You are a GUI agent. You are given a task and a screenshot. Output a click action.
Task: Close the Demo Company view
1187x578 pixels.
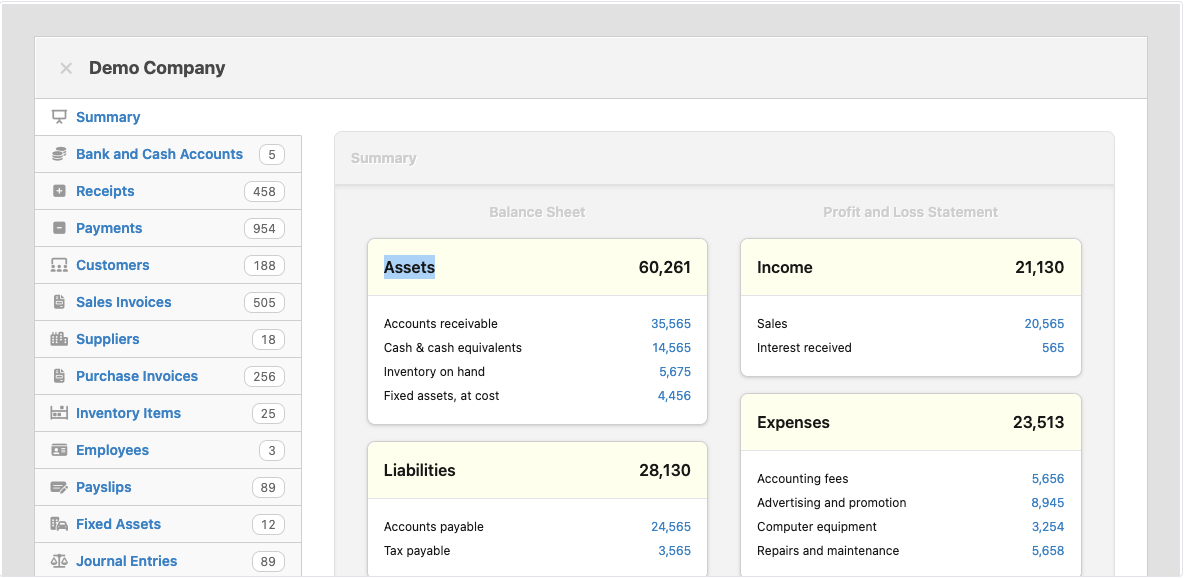coord(65,68)
